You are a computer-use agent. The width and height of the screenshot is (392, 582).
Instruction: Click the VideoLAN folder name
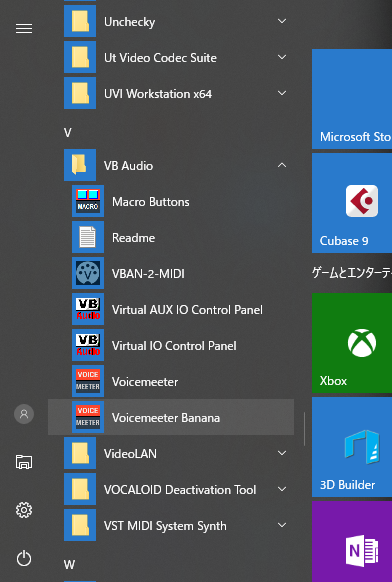130,454
